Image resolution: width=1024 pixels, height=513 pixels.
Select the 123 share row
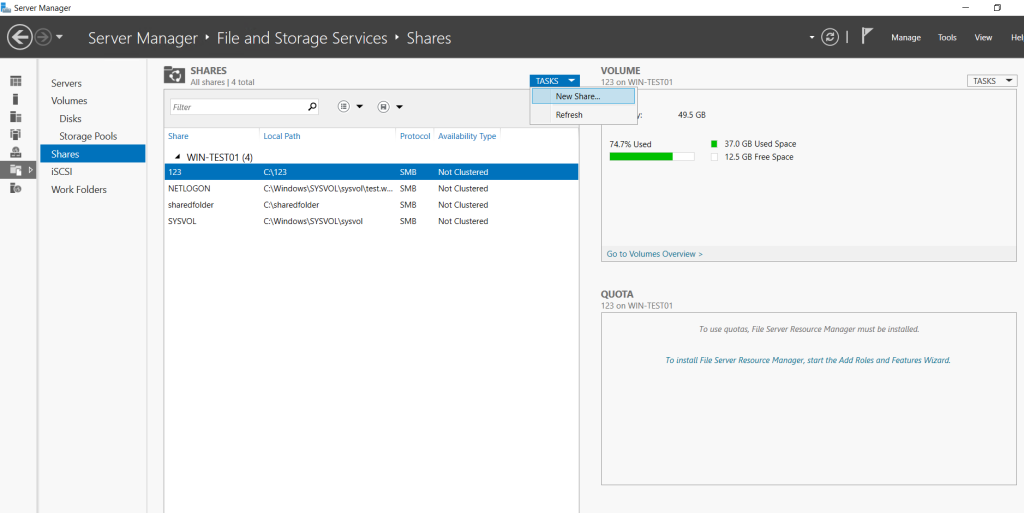tap(371, 172)
